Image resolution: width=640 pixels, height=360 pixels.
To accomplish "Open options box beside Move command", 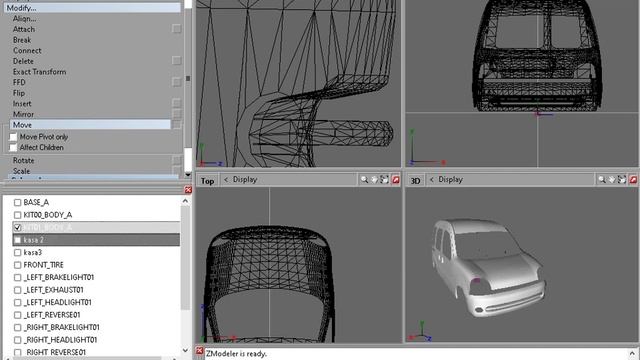I will [x=176, y=124].
